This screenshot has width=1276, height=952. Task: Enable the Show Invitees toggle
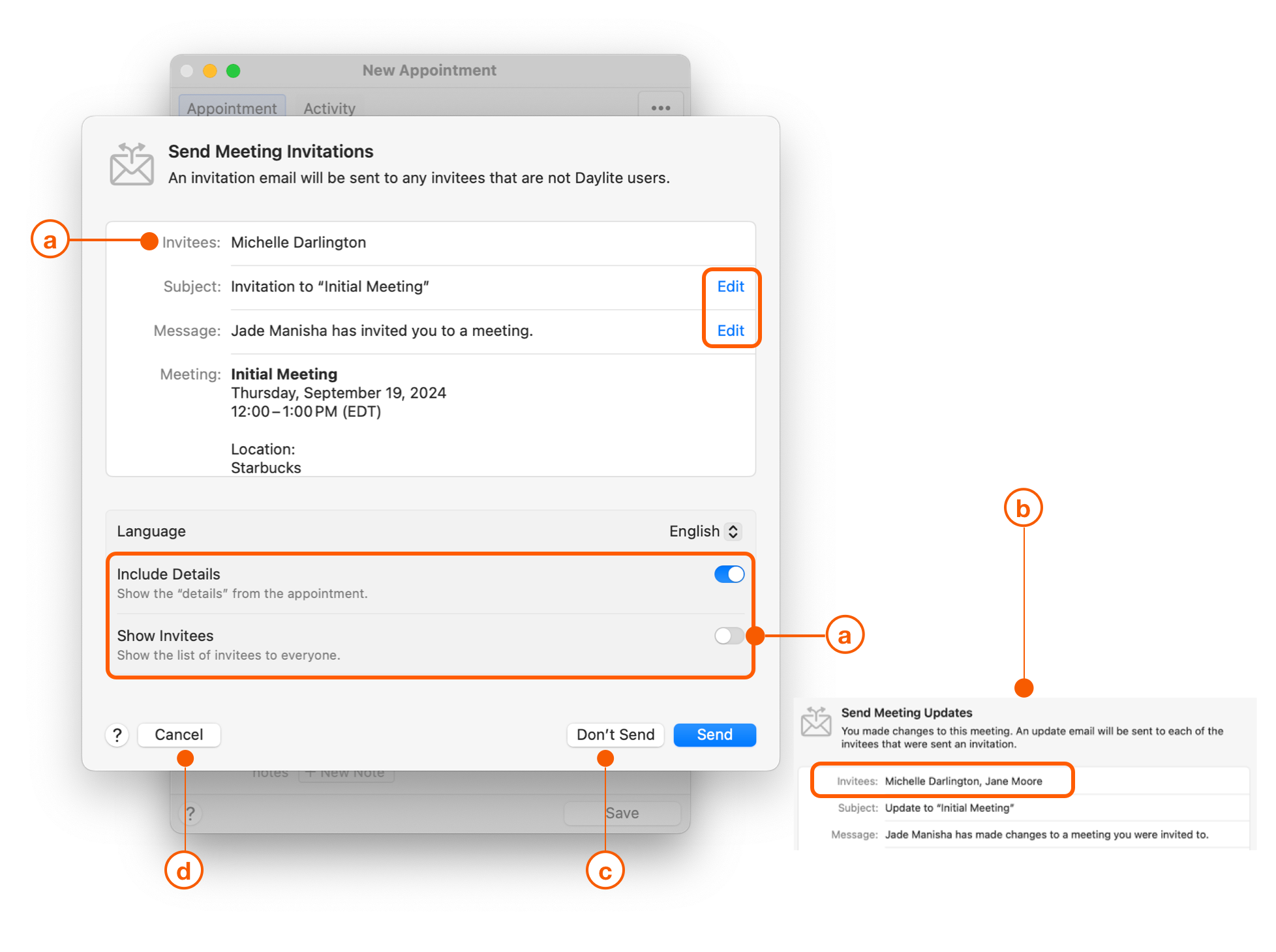click(x=729, y=636)
